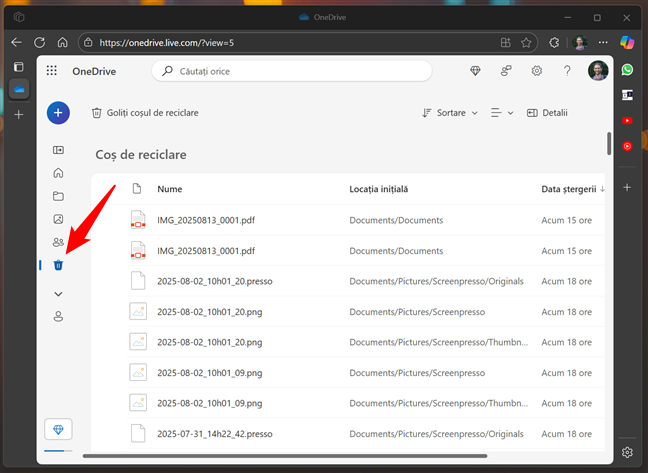
Task: Open the split screen icon in address bar
Action: tap(505, 43)
